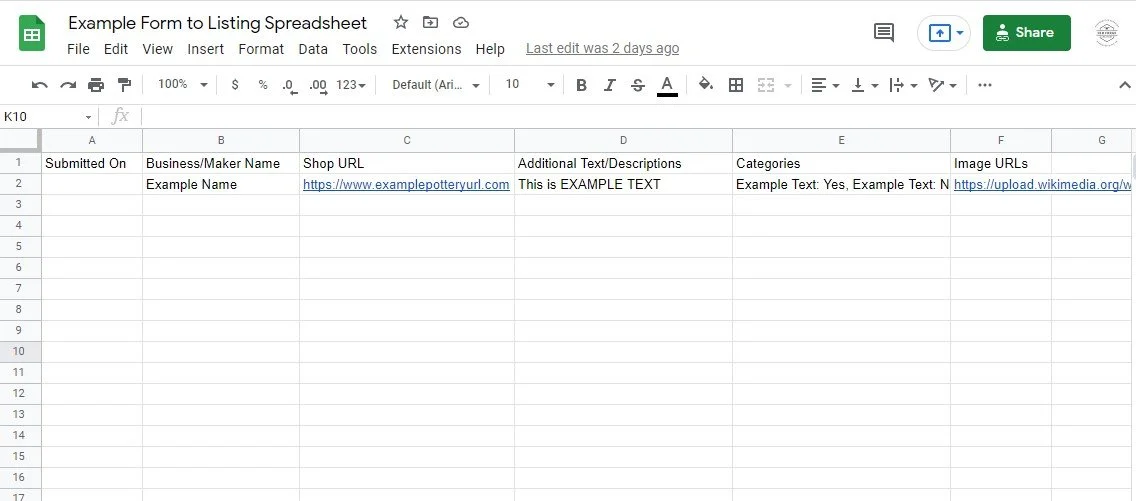Open the Move to folder icon

tap(430, 22)
